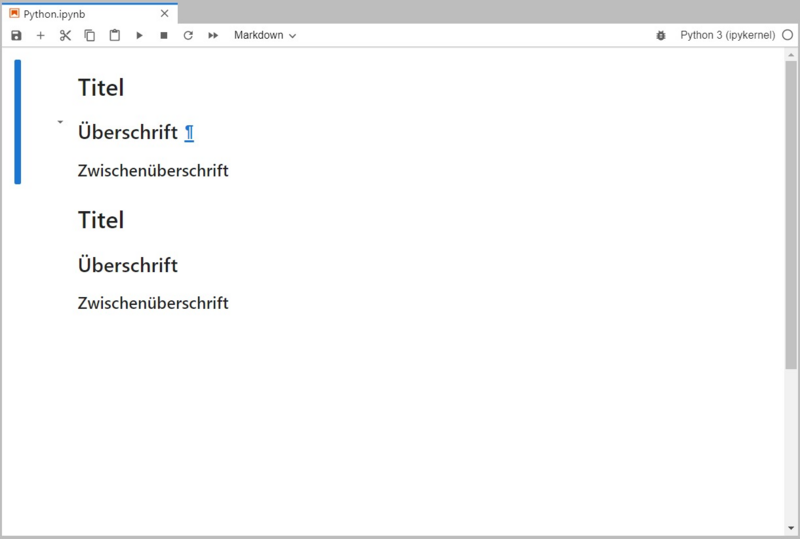Click the blue cell selection bar
The height and width of the screenshot is (539, 800).
pos(18,121)
